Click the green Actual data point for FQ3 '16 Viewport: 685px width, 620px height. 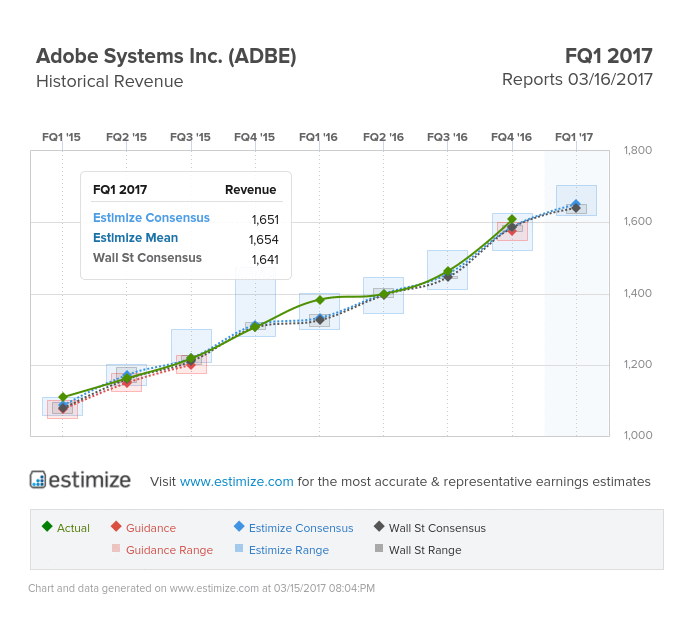448,271
